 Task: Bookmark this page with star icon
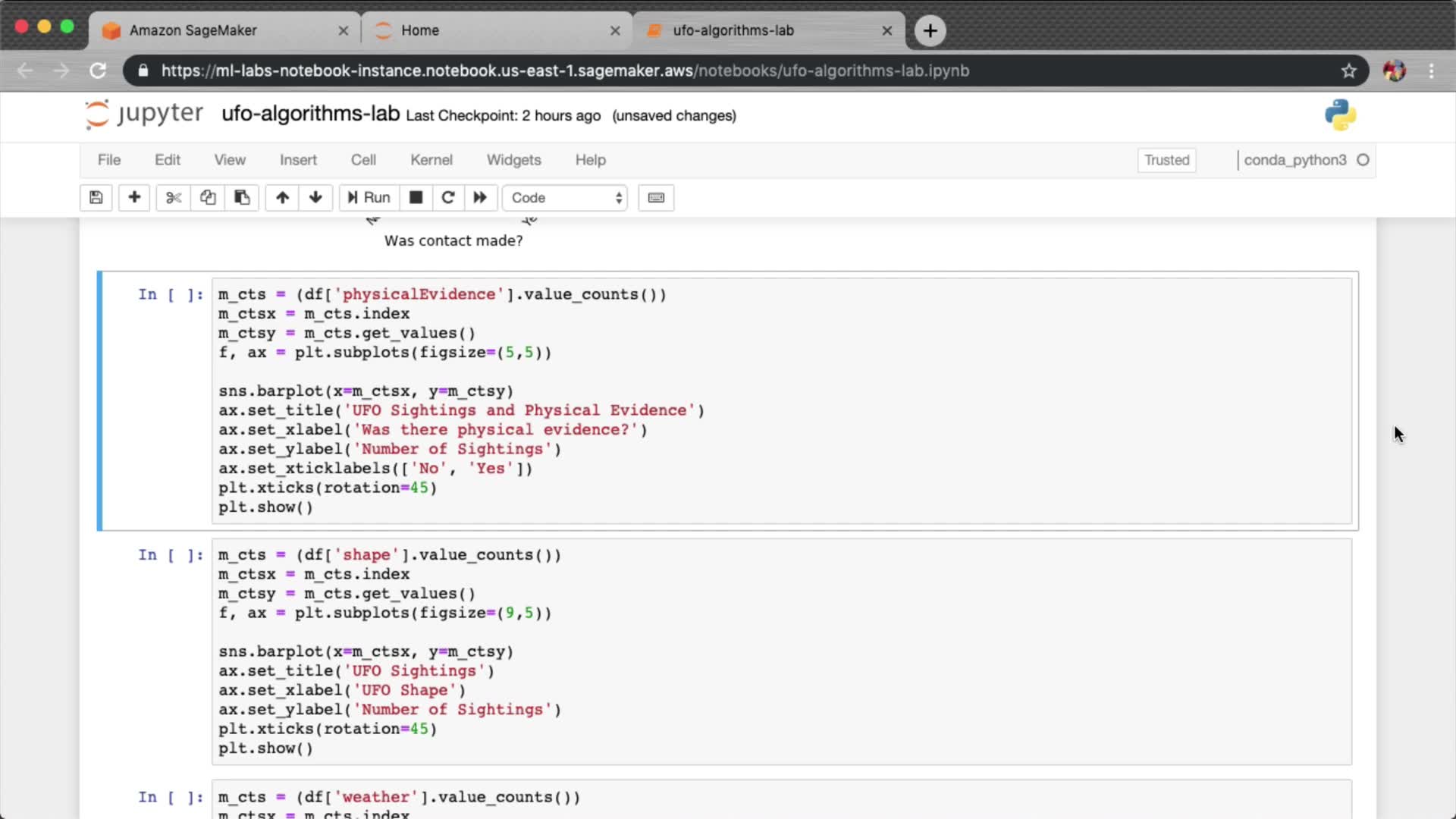[1348, 71]
